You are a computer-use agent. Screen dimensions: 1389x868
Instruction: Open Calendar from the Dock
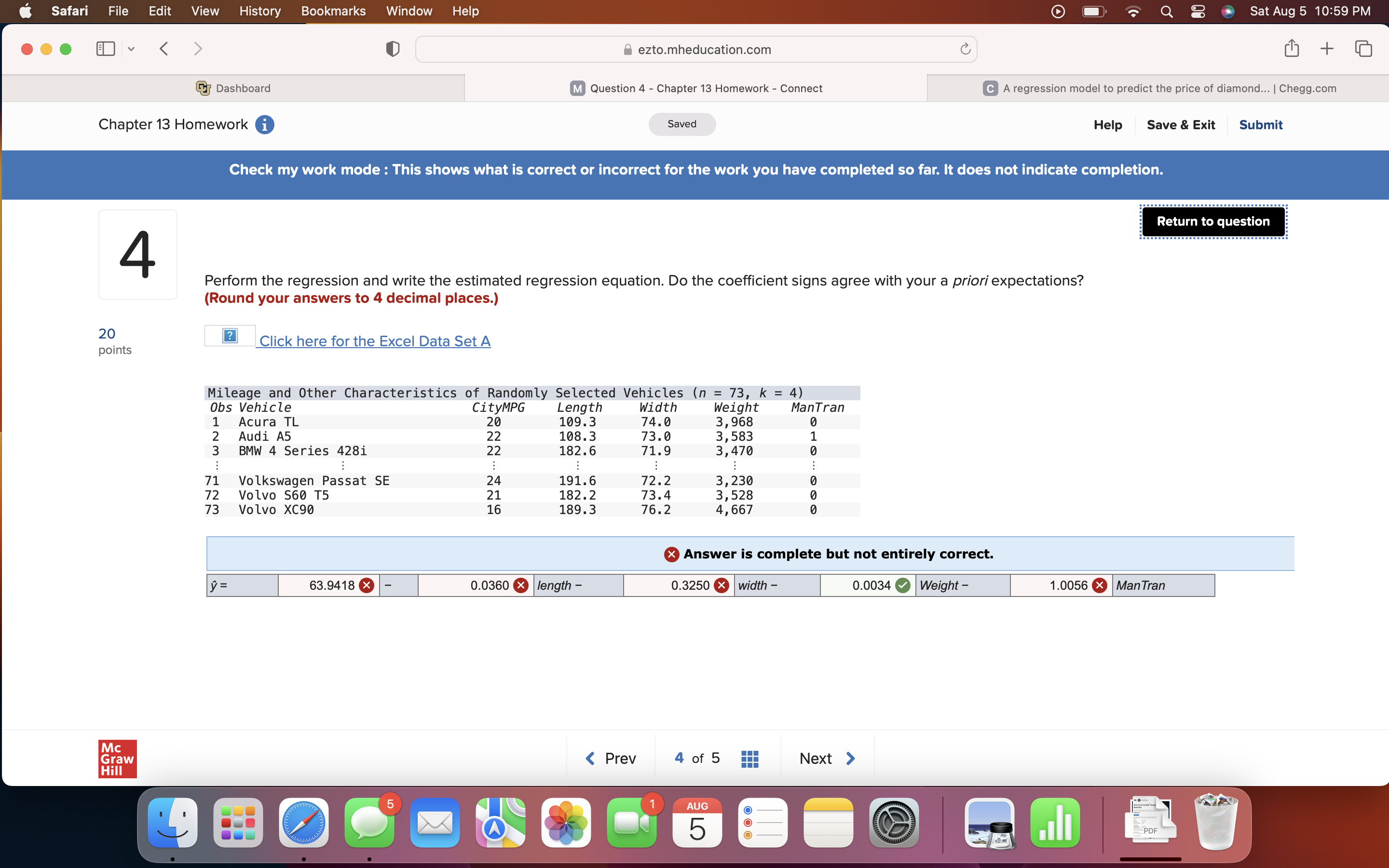tap(696, 823)
